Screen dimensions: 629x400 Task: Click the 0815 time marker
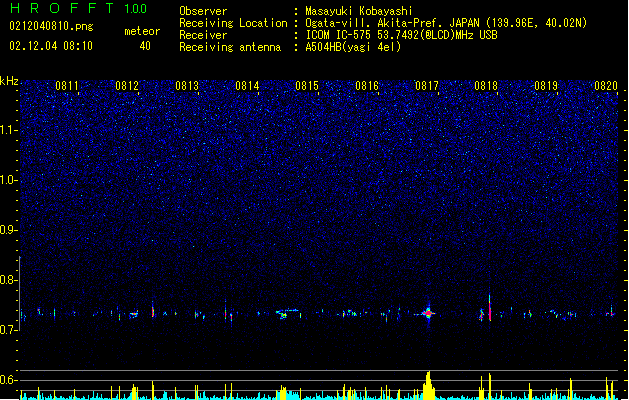307,86
